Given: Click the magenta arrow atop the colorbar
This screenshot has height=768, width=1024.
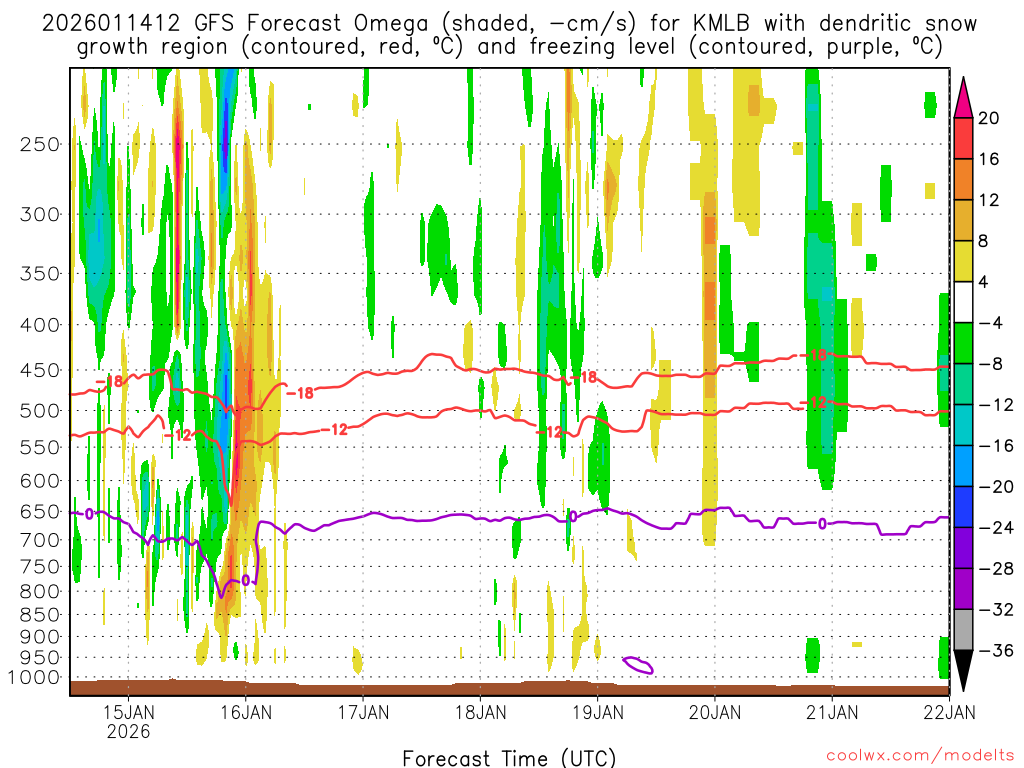Looking at the screenshot, I should point(964,97).
